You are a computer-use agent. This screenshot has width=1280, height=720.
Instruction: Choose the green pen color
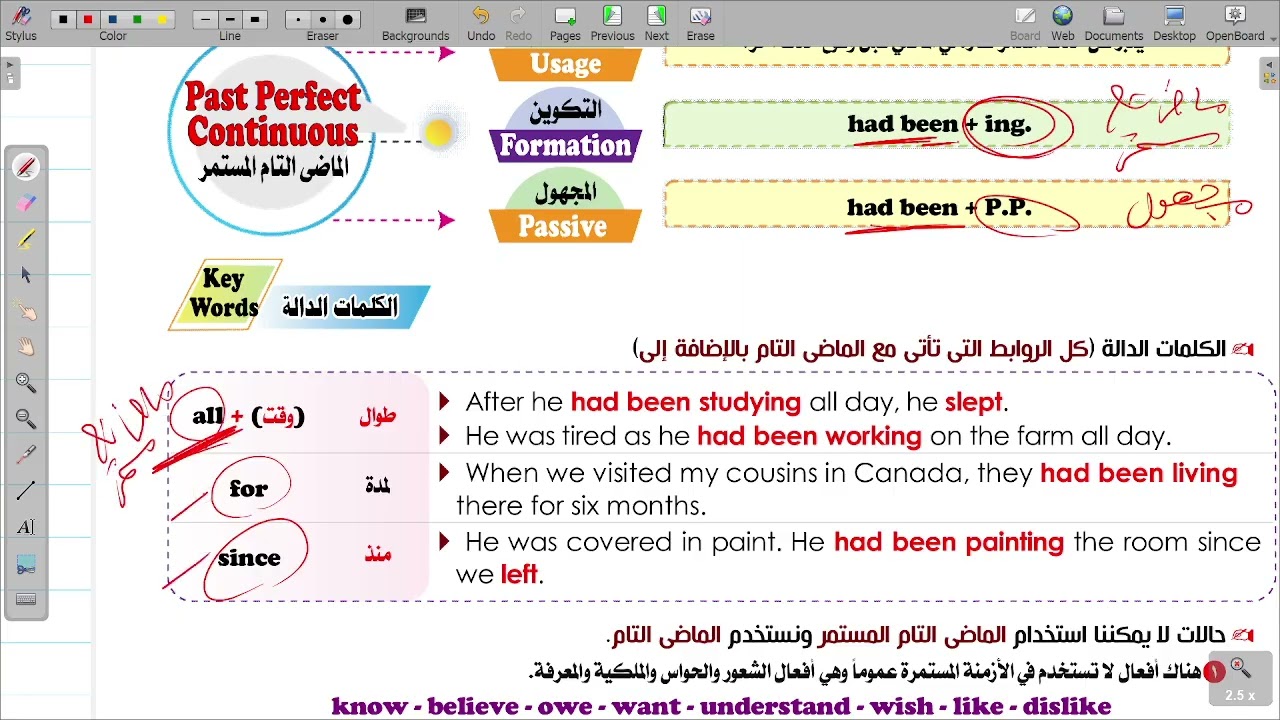[x=137, y=19]
